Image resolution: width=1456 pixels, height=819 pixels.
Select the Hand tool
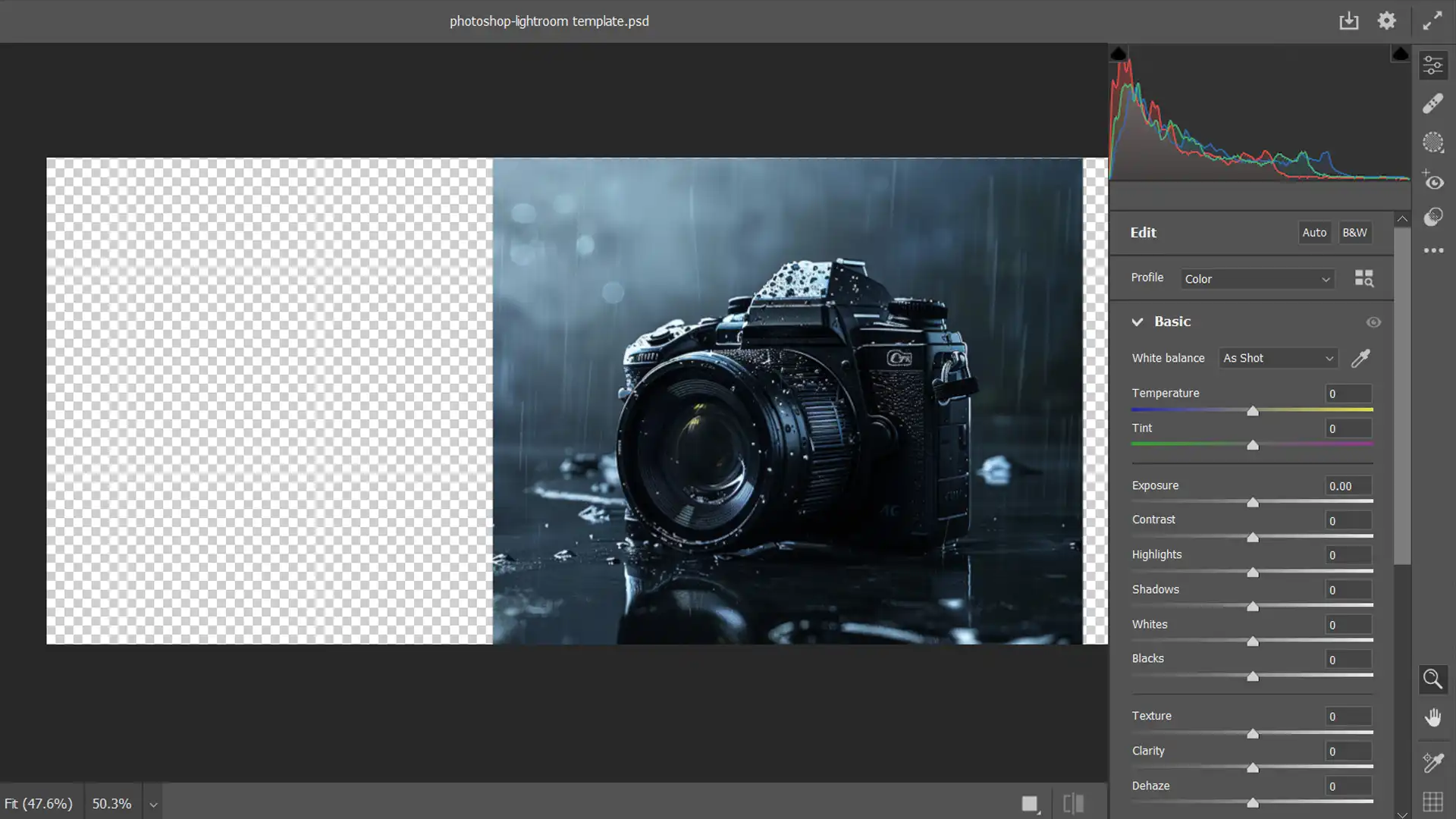1433,717
